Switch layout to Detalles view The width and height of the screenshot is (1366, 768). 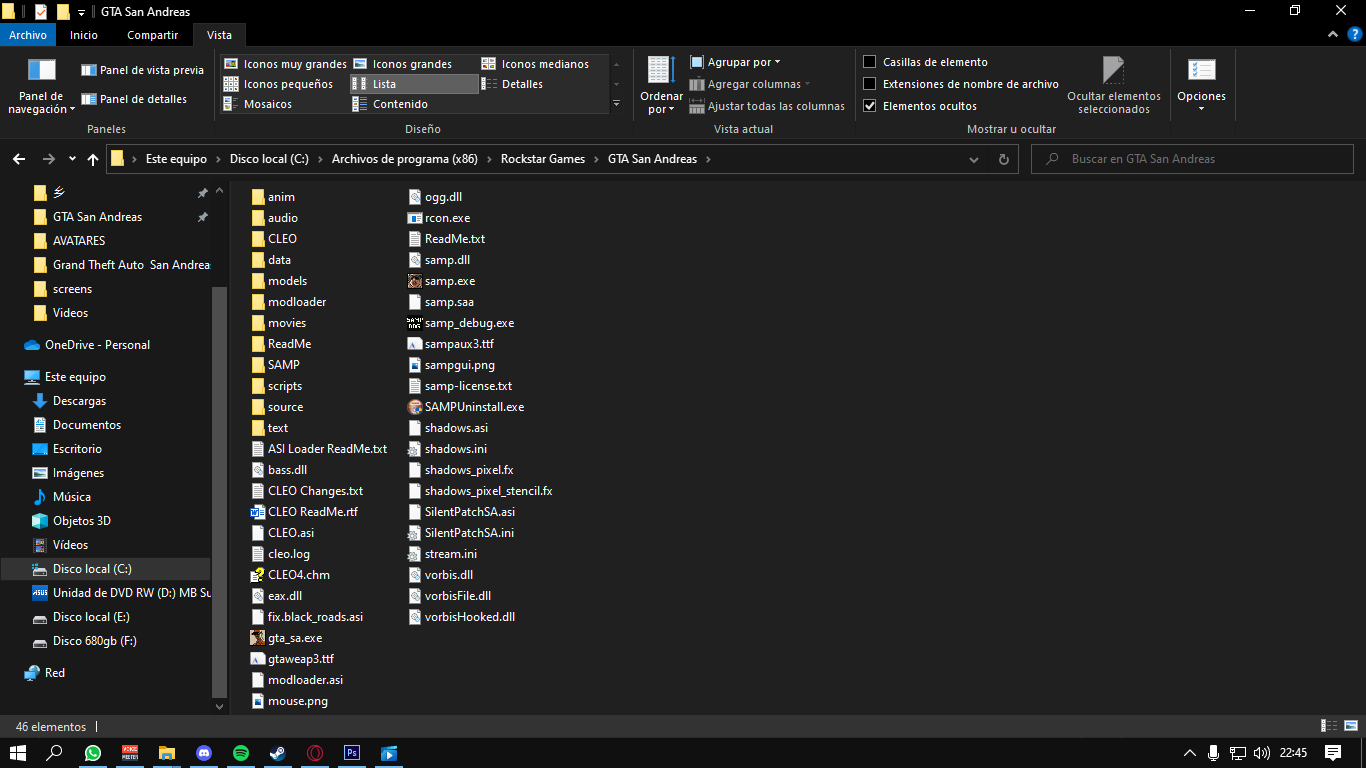click(513, 84)
